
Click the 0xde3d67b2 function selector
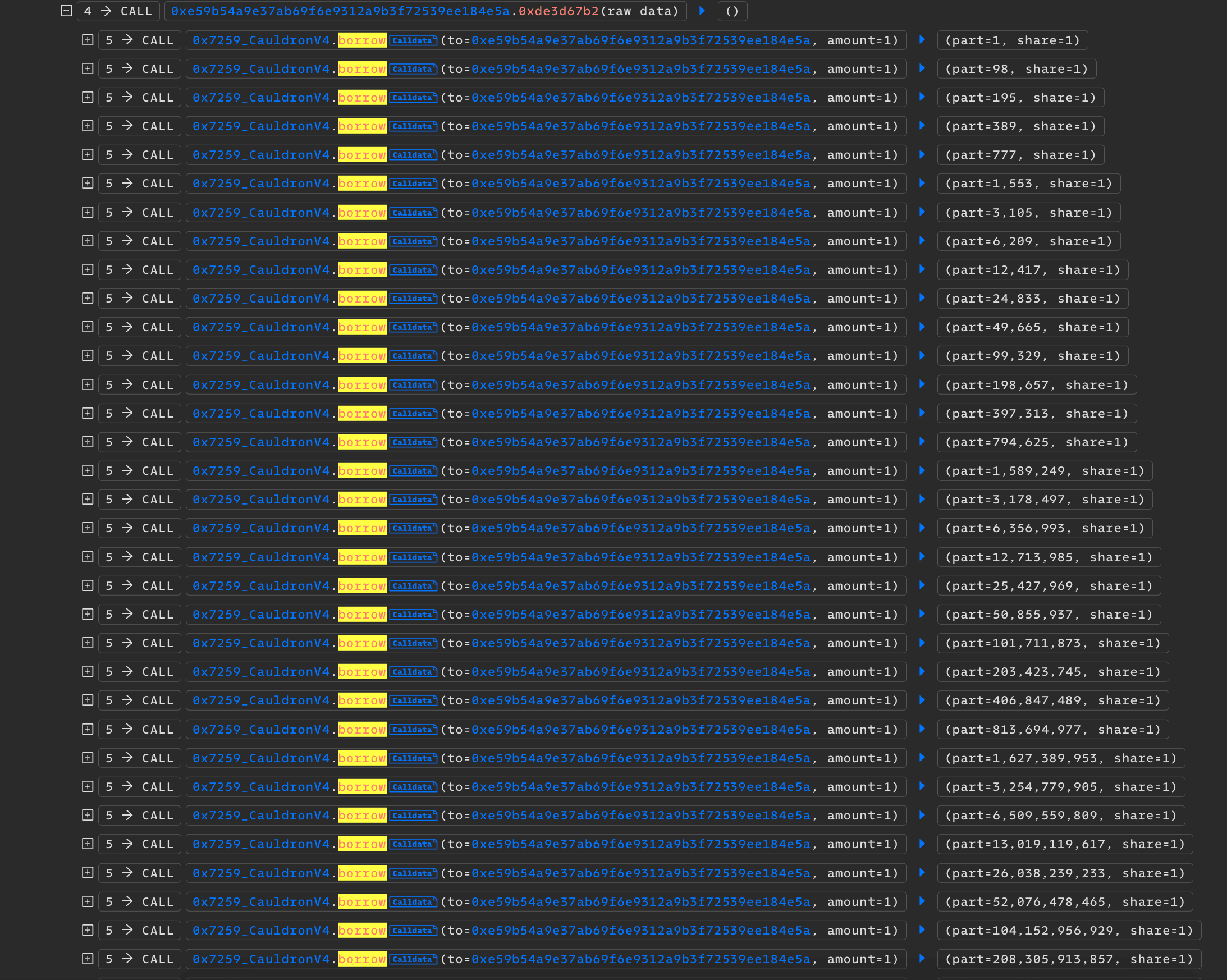coord(559,11)
